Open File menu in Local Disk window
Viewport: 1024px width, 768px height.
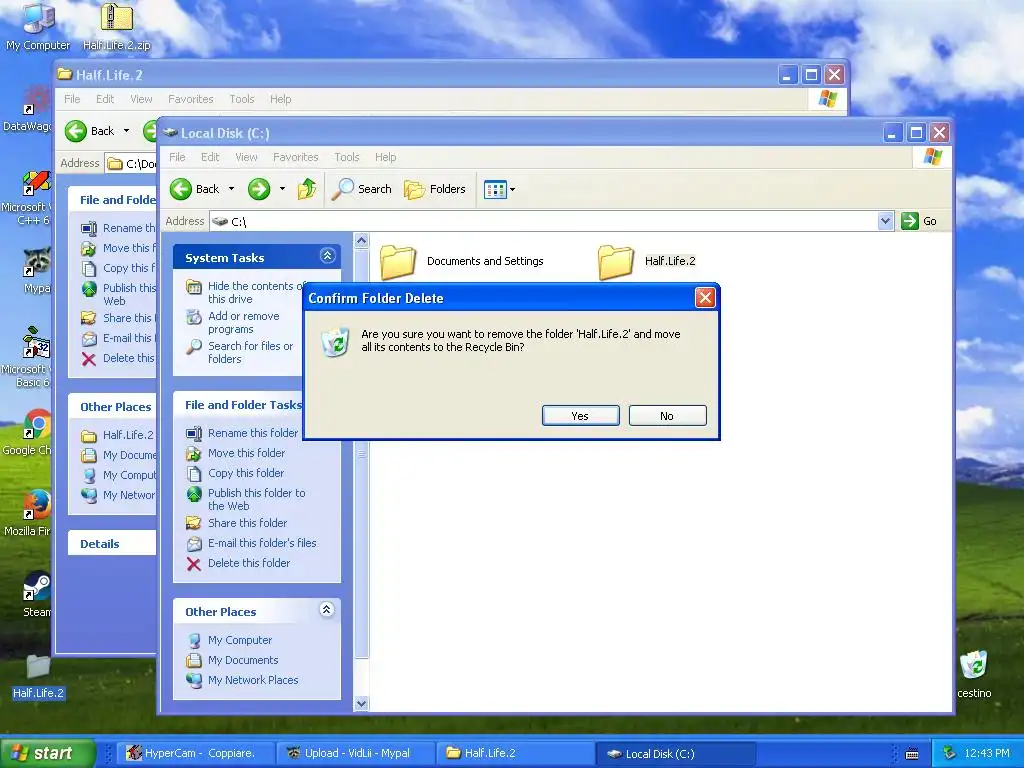click(177, 157)
